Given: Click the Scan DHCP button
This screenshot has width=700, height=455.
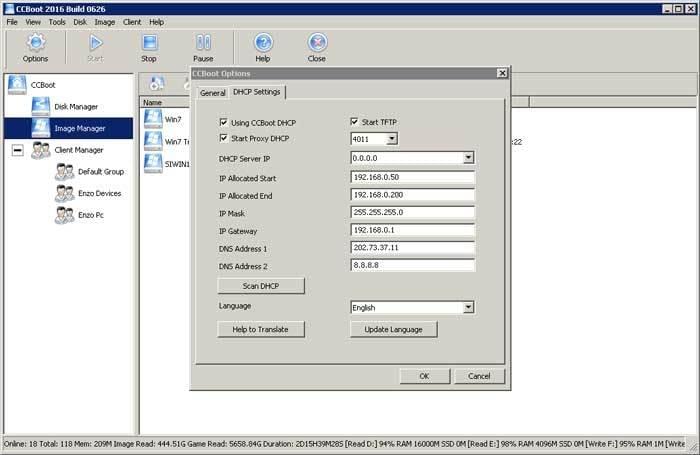Looking at the screenshot, I should pyautogui.click(x=261, y=286).
